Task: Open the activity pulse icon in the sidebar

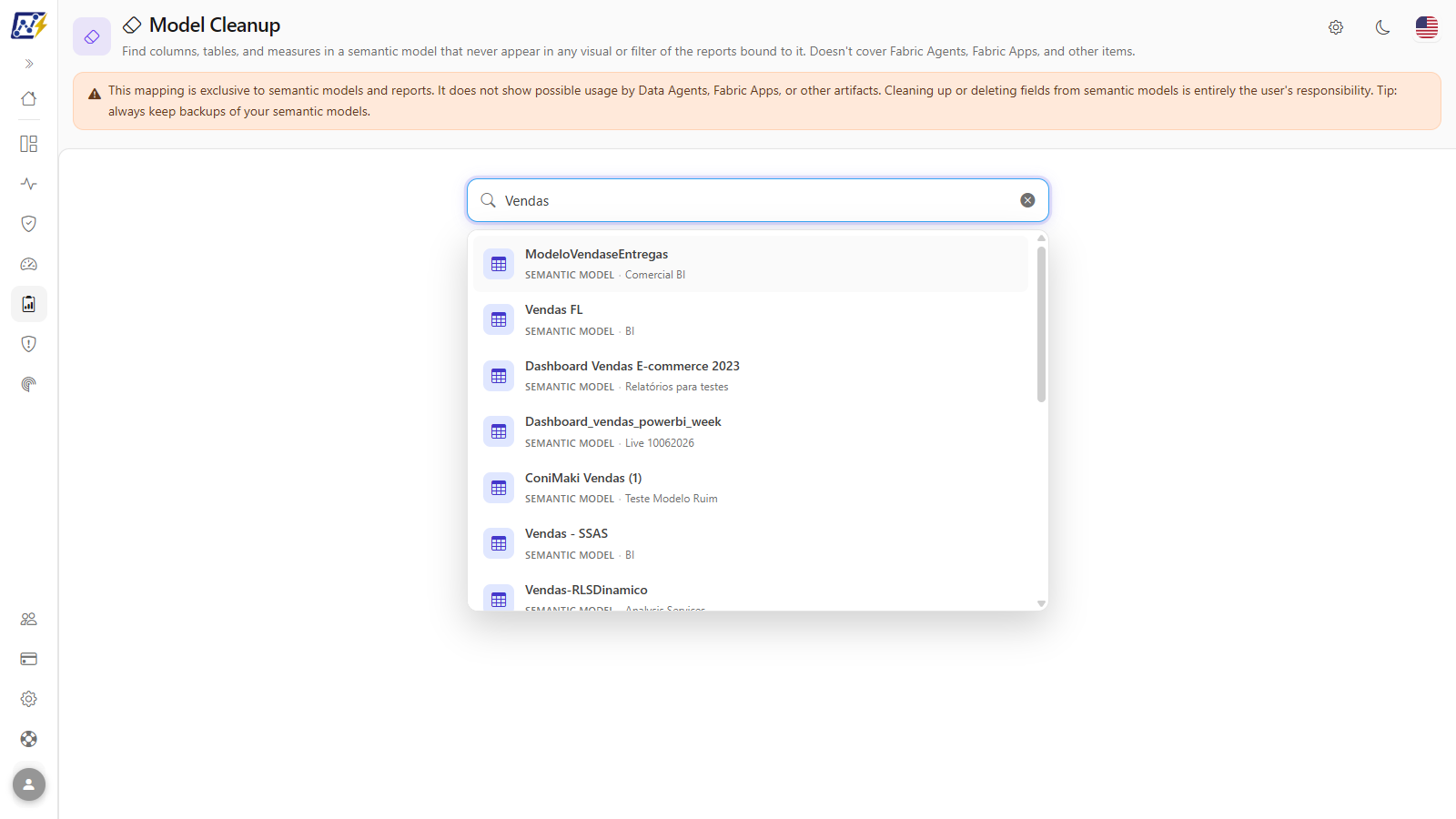Action: pos(29,184)
